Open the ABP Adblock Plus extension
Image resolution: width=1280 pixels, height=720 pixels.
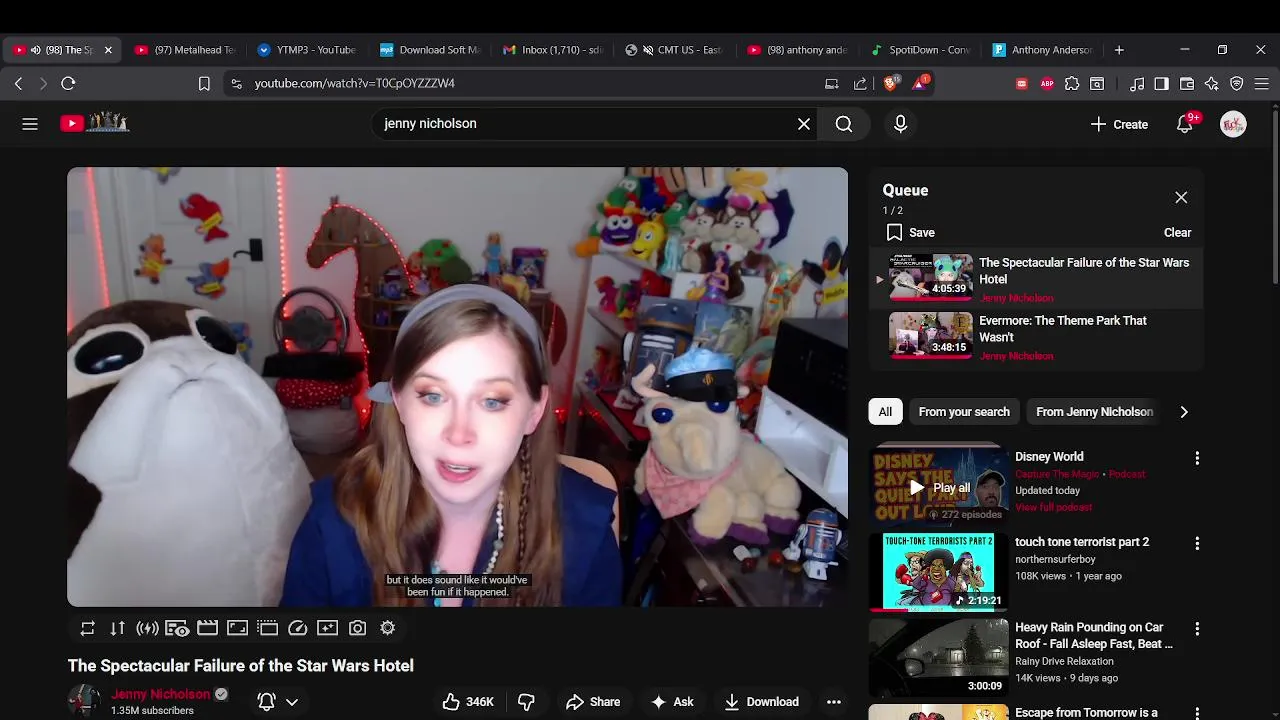pyautogui.click(x=1047, y=84)
